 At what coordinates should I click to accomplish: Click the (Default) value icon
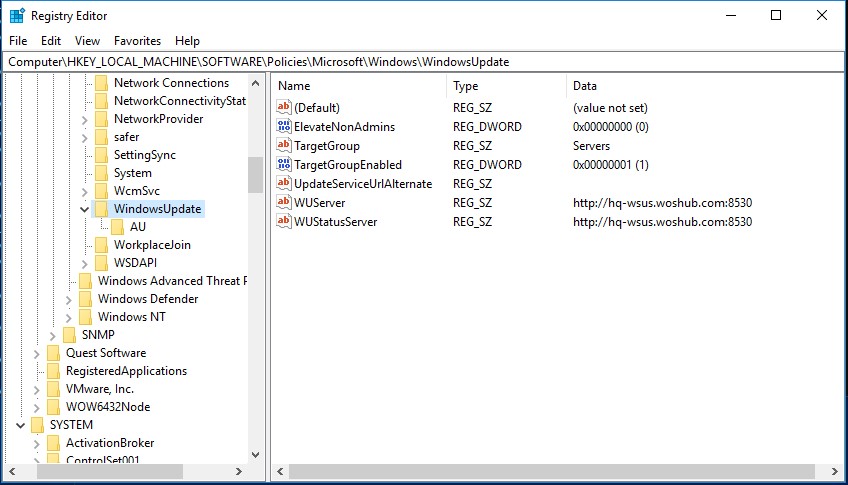click(x=284, y=108)
